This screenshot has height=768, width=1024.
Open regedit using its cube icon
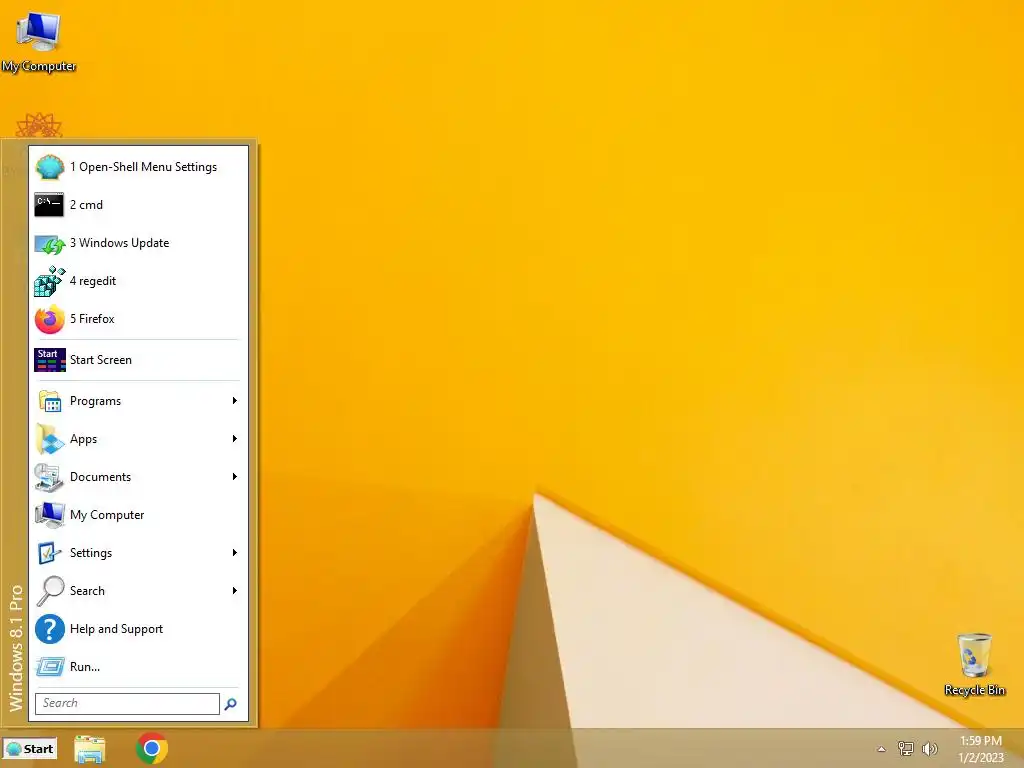click(x=50, y=281)
